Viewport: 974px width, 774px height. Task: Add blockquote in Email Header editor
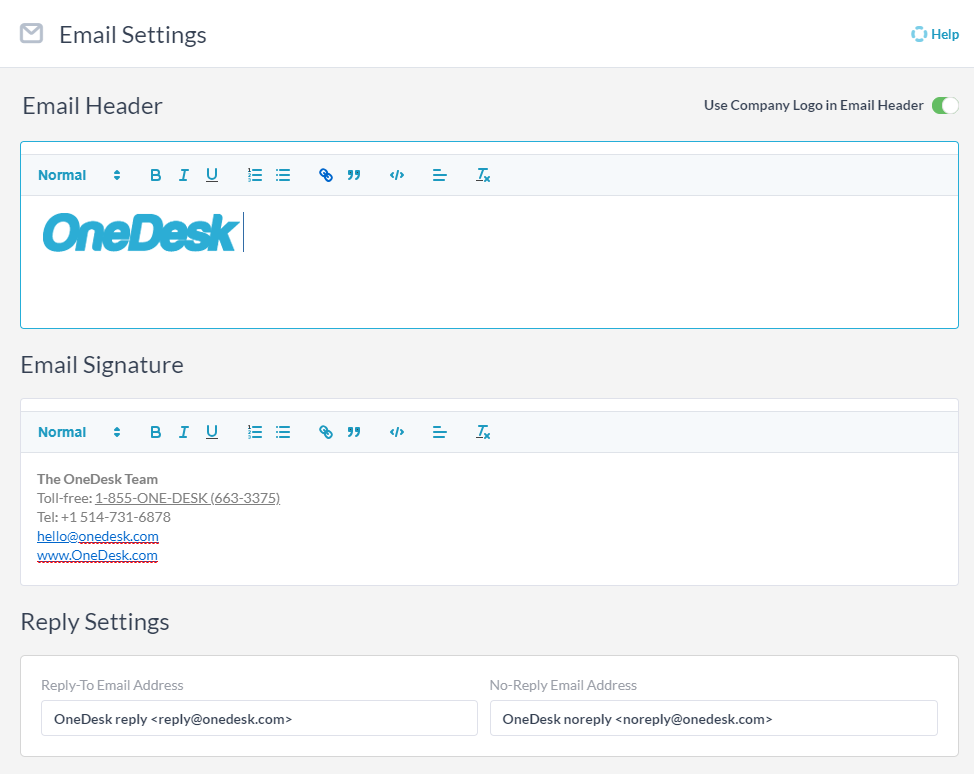click(354, 175)
